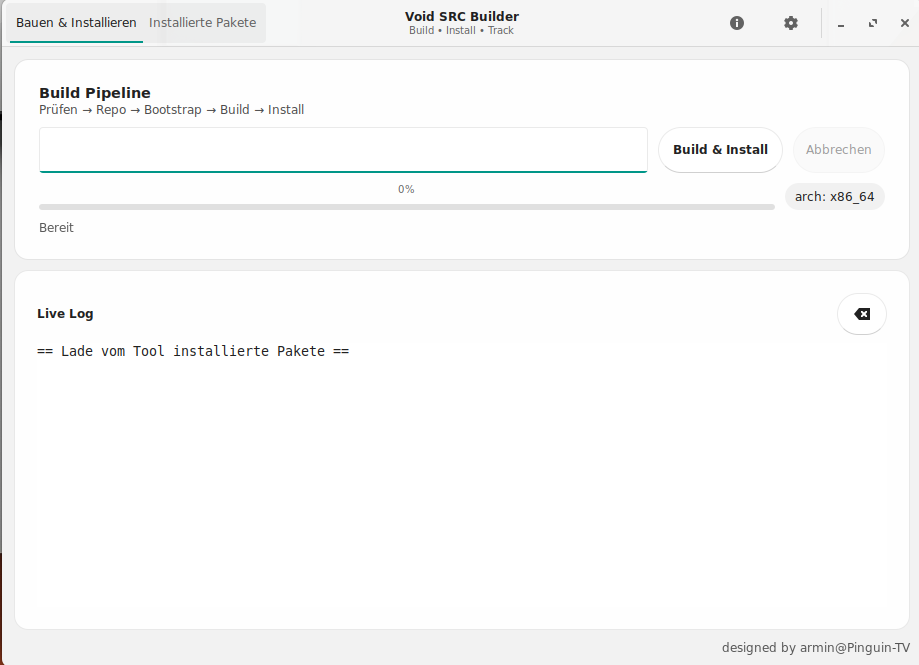Image resolution: width=919 pixels, height=665 pixels.
Task: Select the Bauen & Installieren tab
Action: tap(76, 23)
